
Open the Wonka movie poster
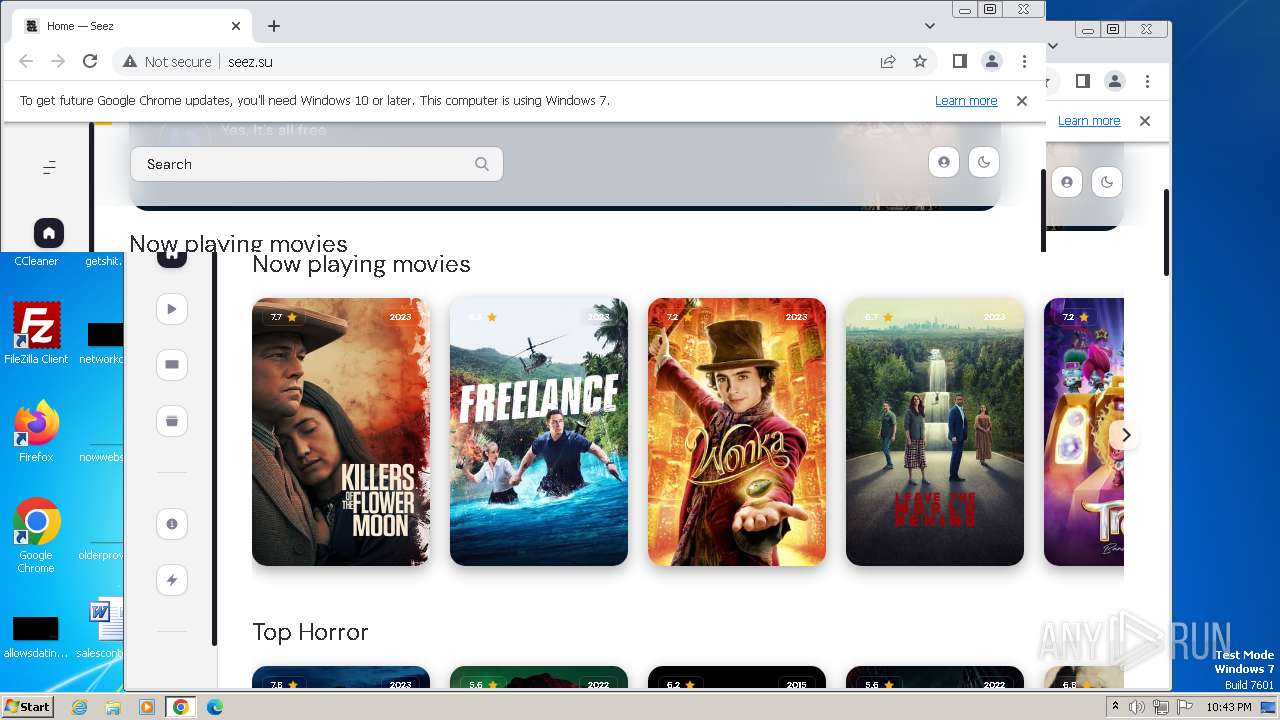coord(737,432)
